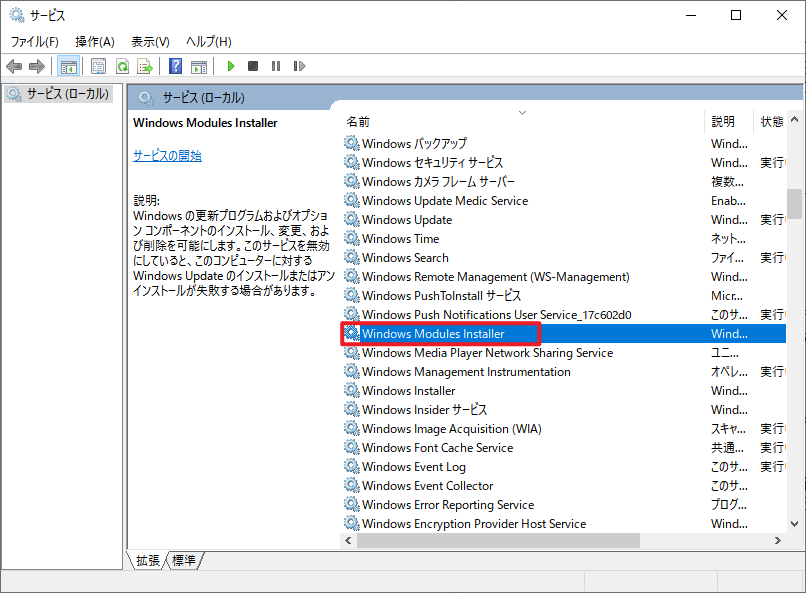Select Windows Font Cache Service

(564, 448)
